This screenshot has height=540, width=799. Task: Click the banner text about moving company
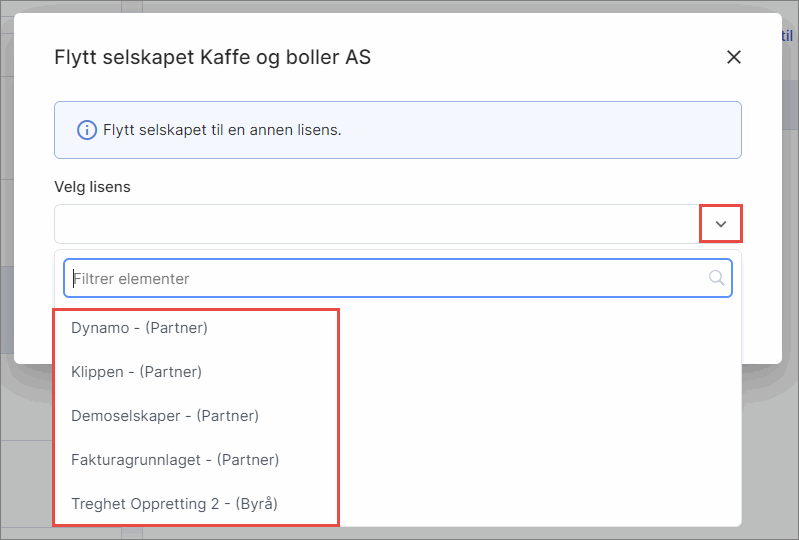pos(222,130)
